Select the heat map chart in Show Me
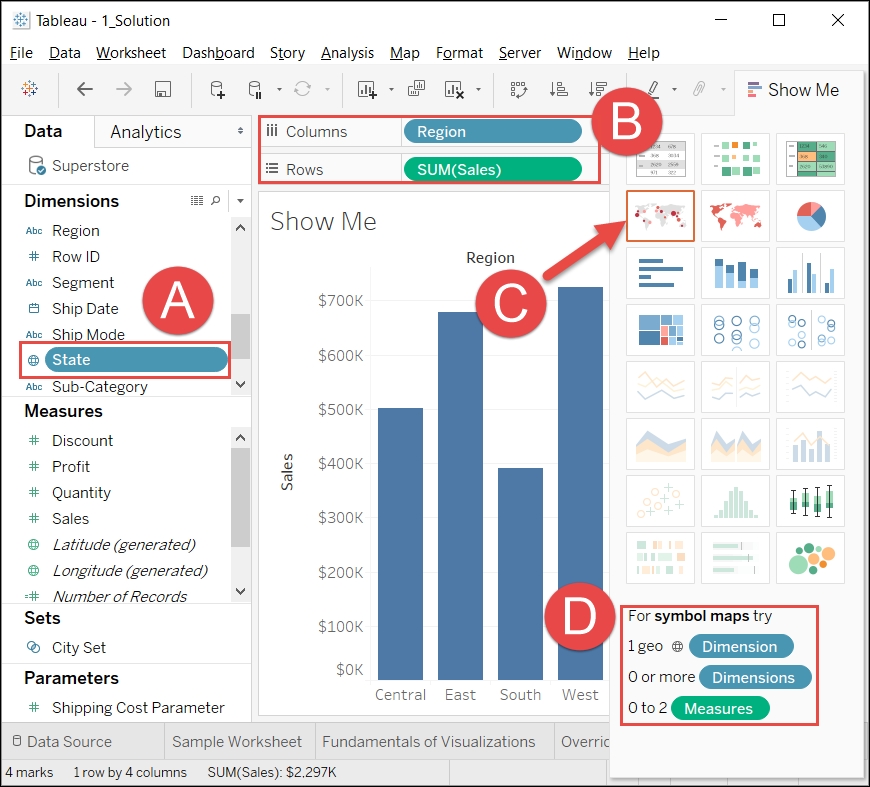The image size is (870, 787). [735, 159]
